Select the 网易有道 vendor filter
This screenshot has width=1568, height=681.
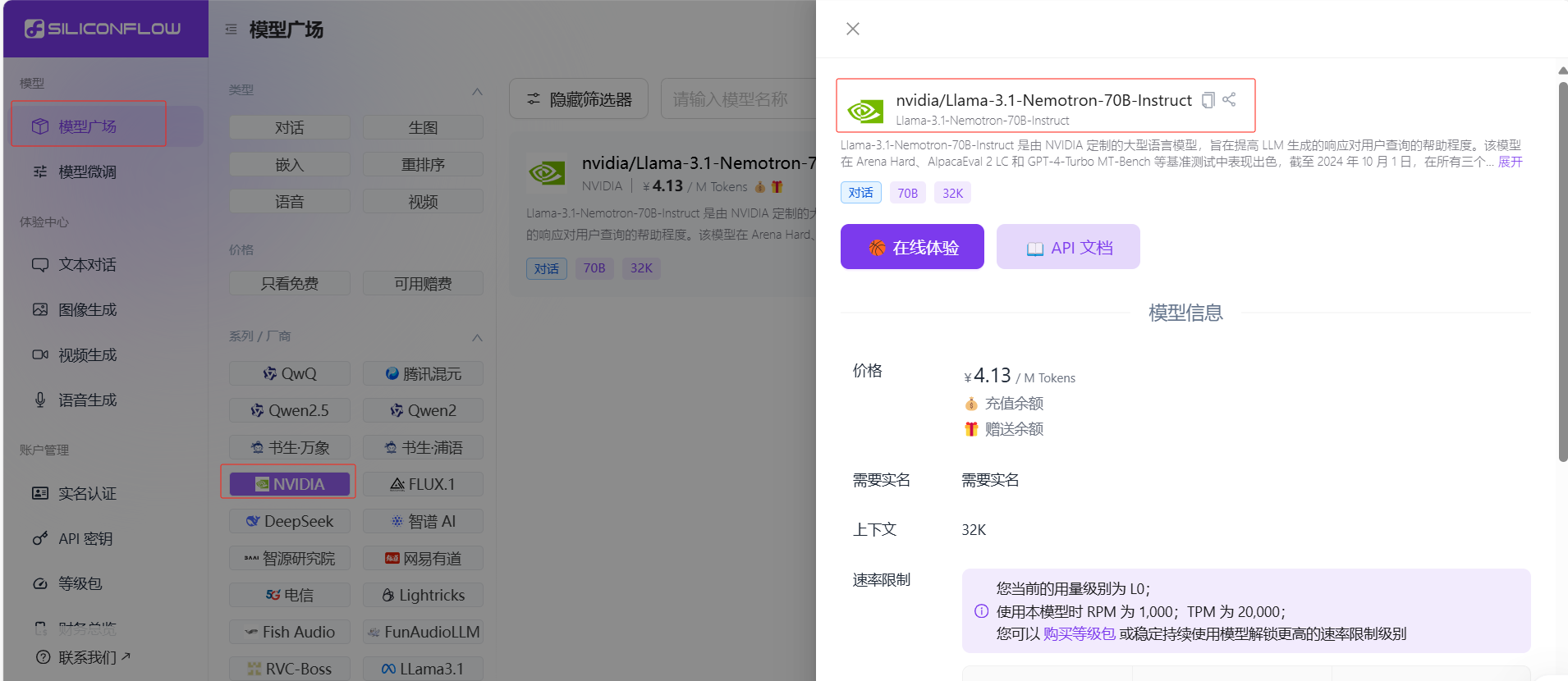(423, 558)
